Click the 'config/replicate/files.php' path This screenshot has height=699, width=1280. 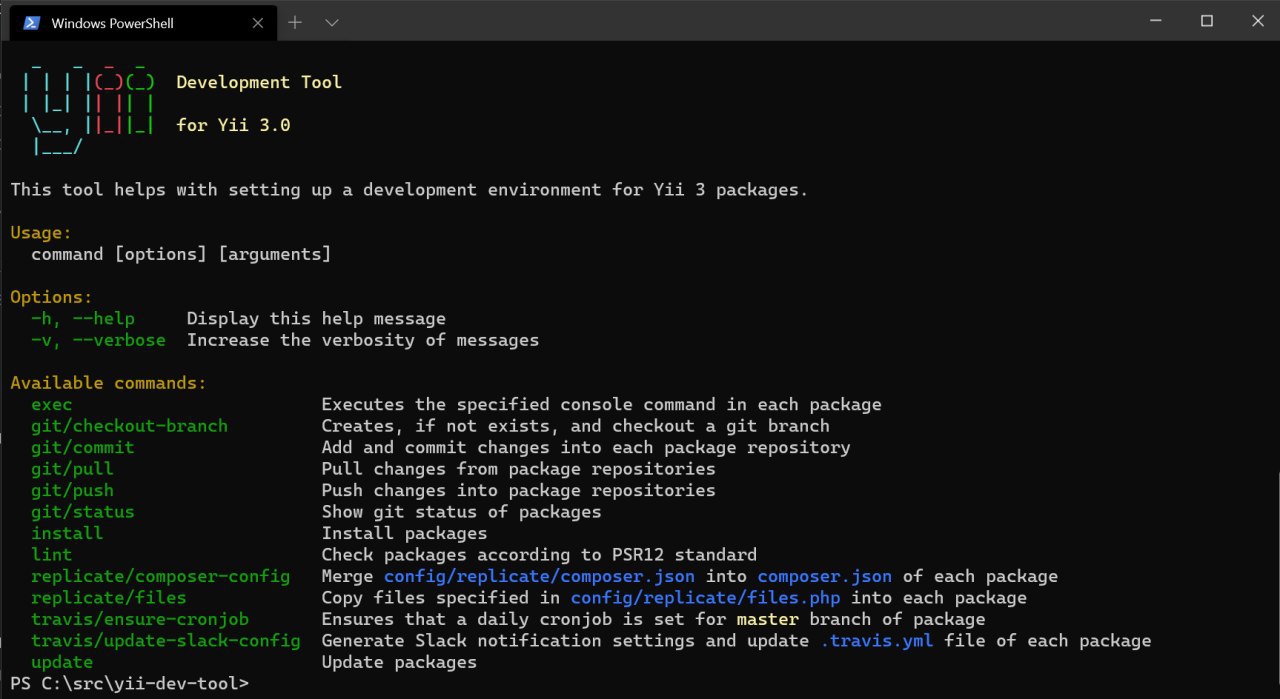tap(706, 598)
